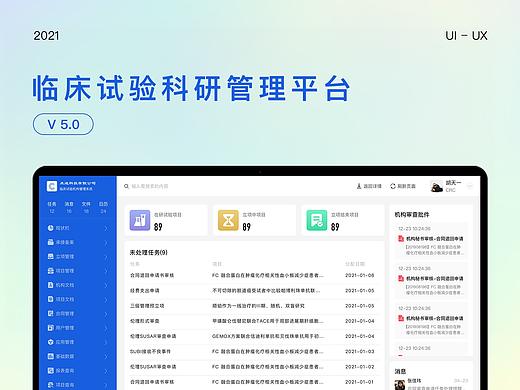Viewport: 520px width, 390px height.
Task: Expand the 立项管理 chevron
Action: coord(106,257)
